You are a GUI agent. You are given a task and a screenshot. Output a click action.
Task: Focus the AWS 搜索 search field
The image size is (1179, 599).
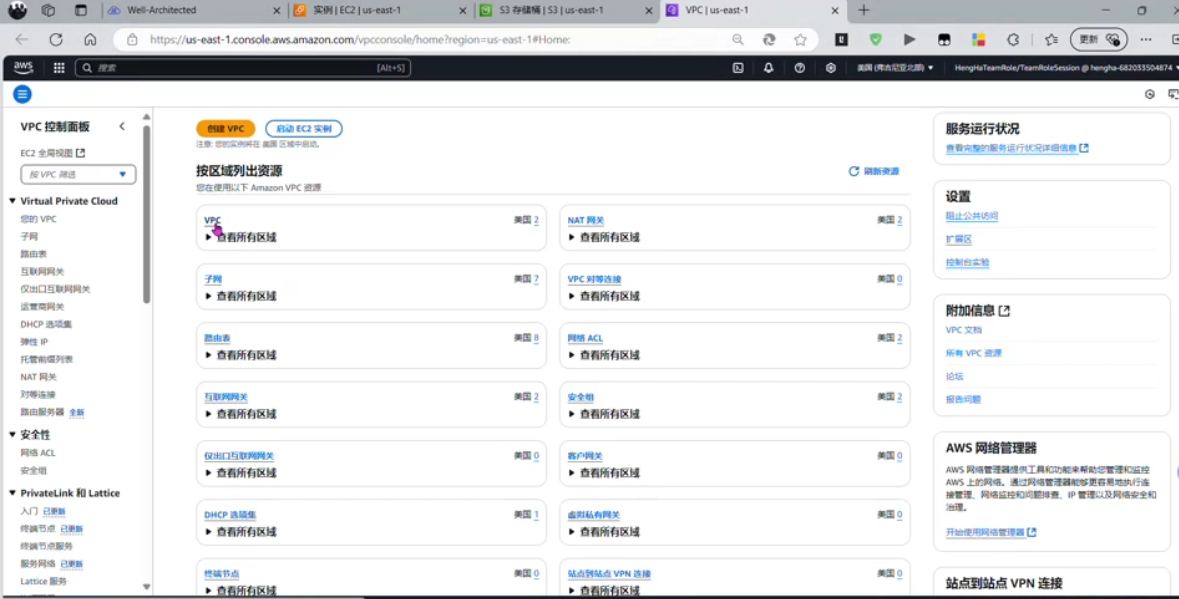[x=243, y=68]
